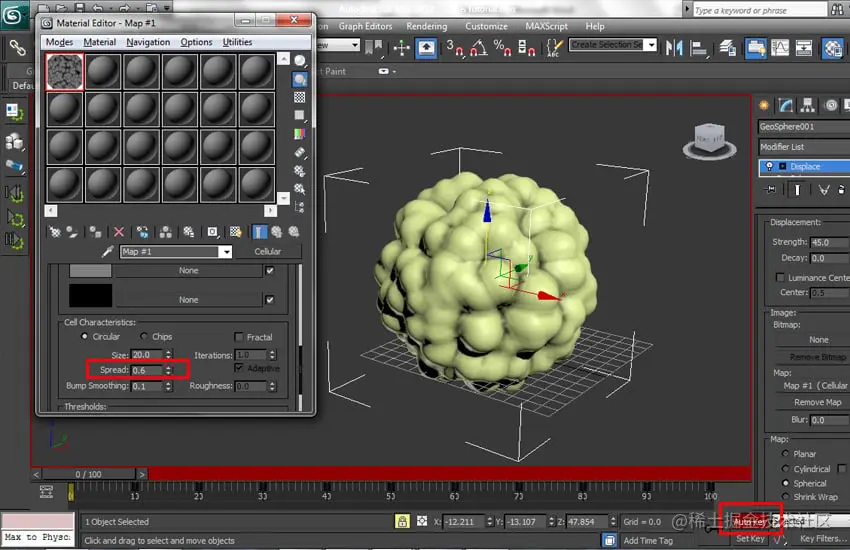Toggle Show End Result icon
Image resolution: width=850 pixels, height=550 pixels.
point(260,232)
